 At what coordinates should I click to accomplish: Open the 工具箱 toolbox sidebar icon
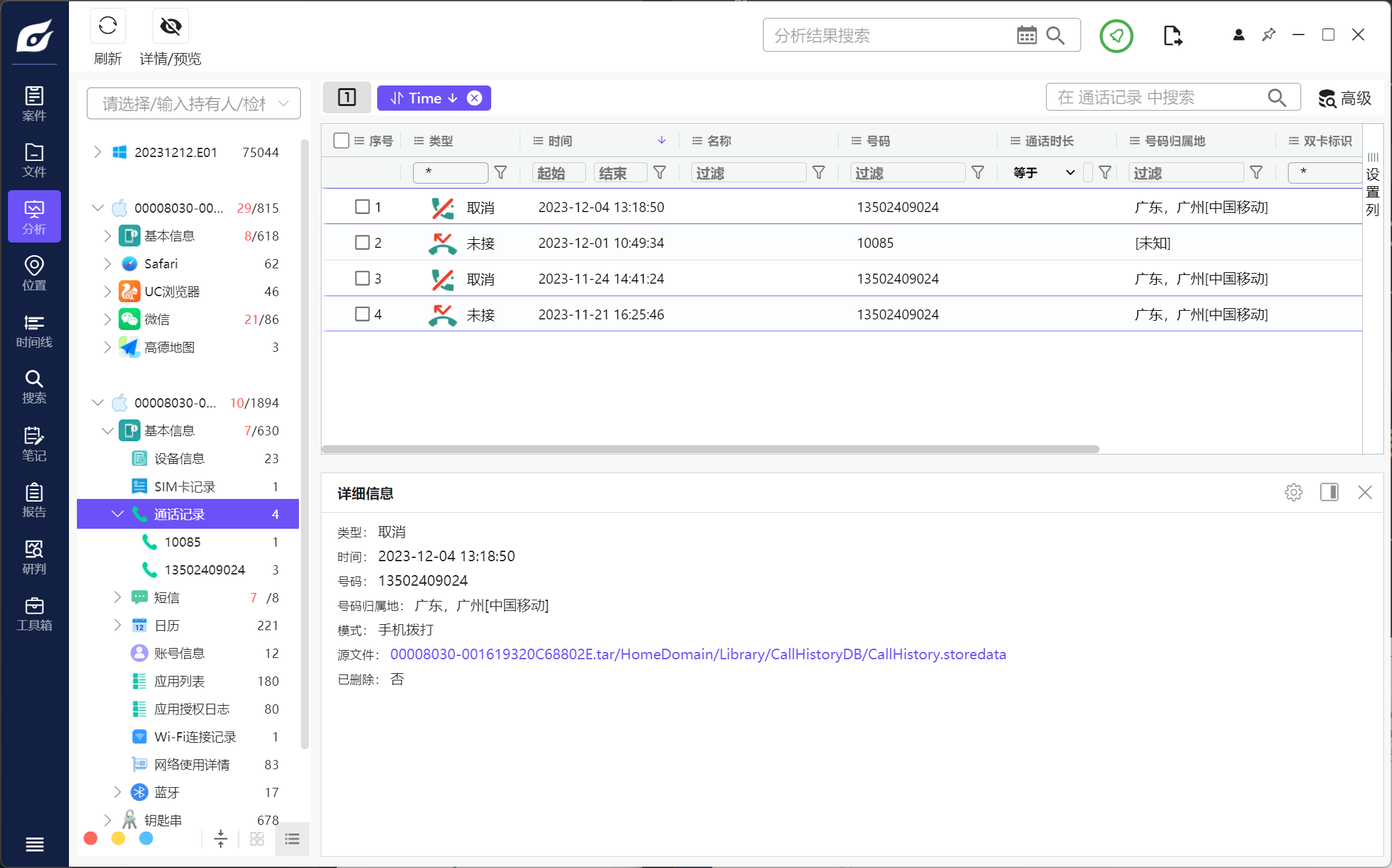pos(34,614)
